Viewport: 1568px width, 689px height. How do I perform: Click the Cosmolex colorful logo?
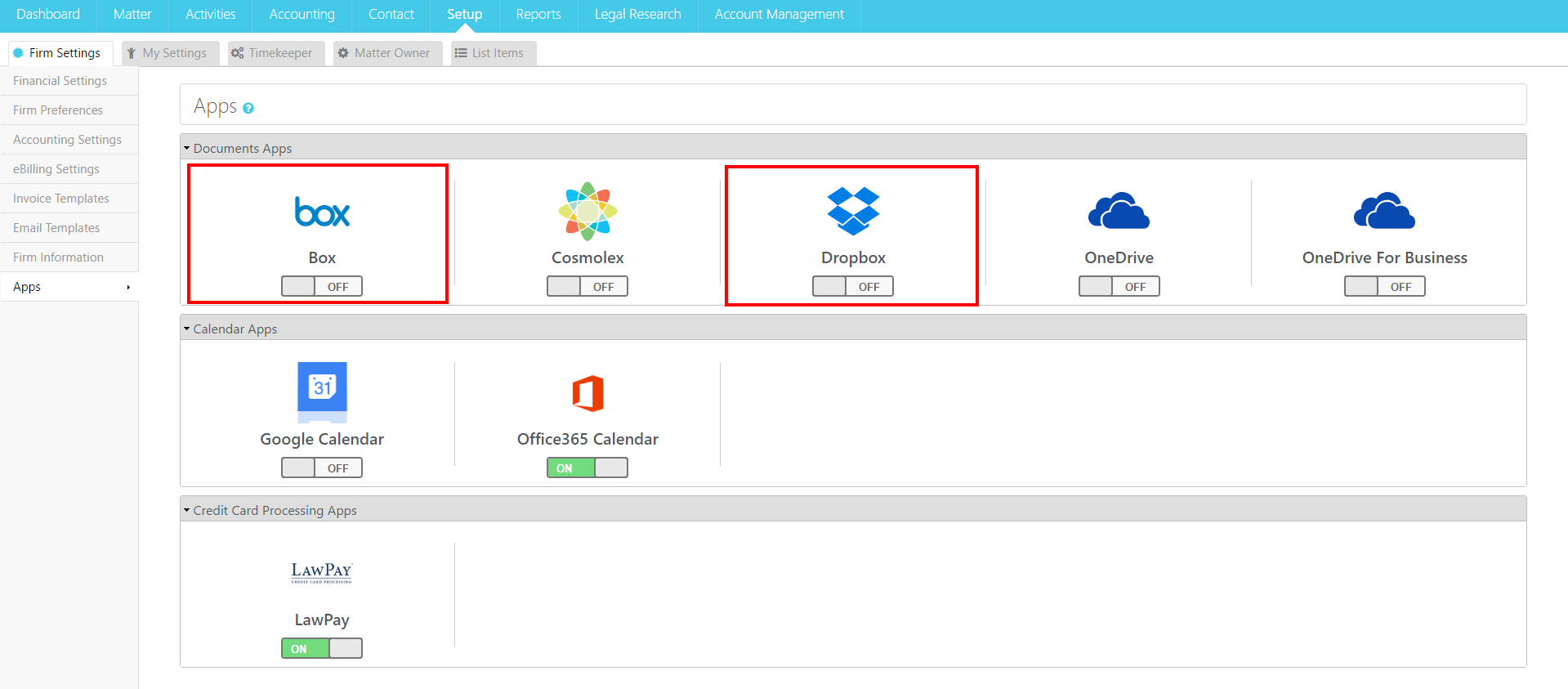point(587,211)
